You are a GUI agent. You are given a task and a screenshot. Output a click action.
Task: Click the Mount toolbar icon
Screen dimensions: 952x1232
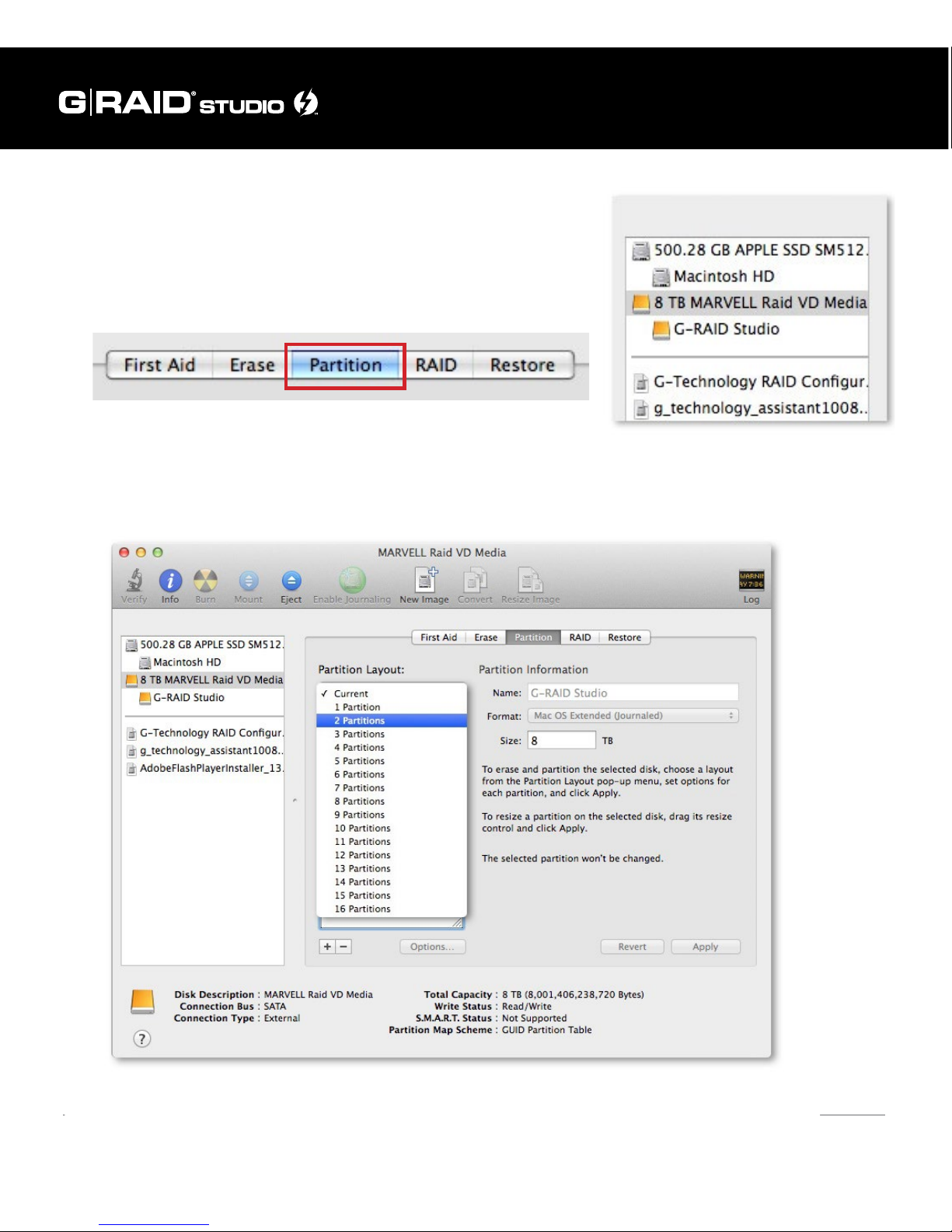[248, 581]
